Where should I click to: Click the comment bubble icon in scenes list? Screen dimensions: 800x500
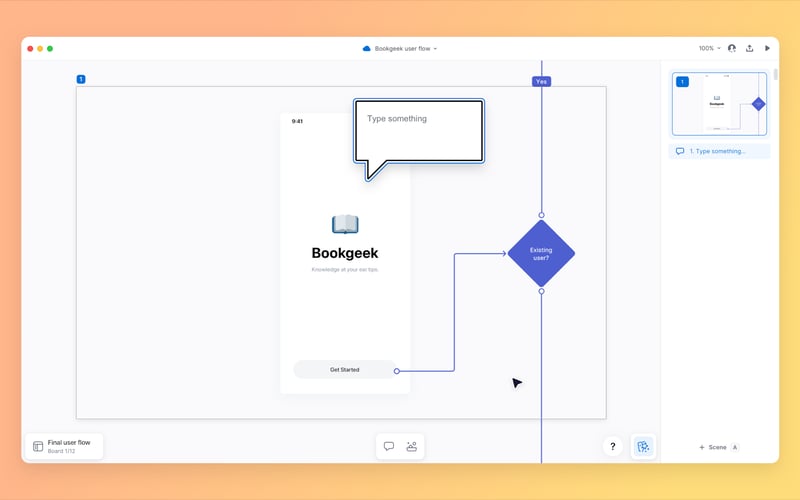[680, 152]
